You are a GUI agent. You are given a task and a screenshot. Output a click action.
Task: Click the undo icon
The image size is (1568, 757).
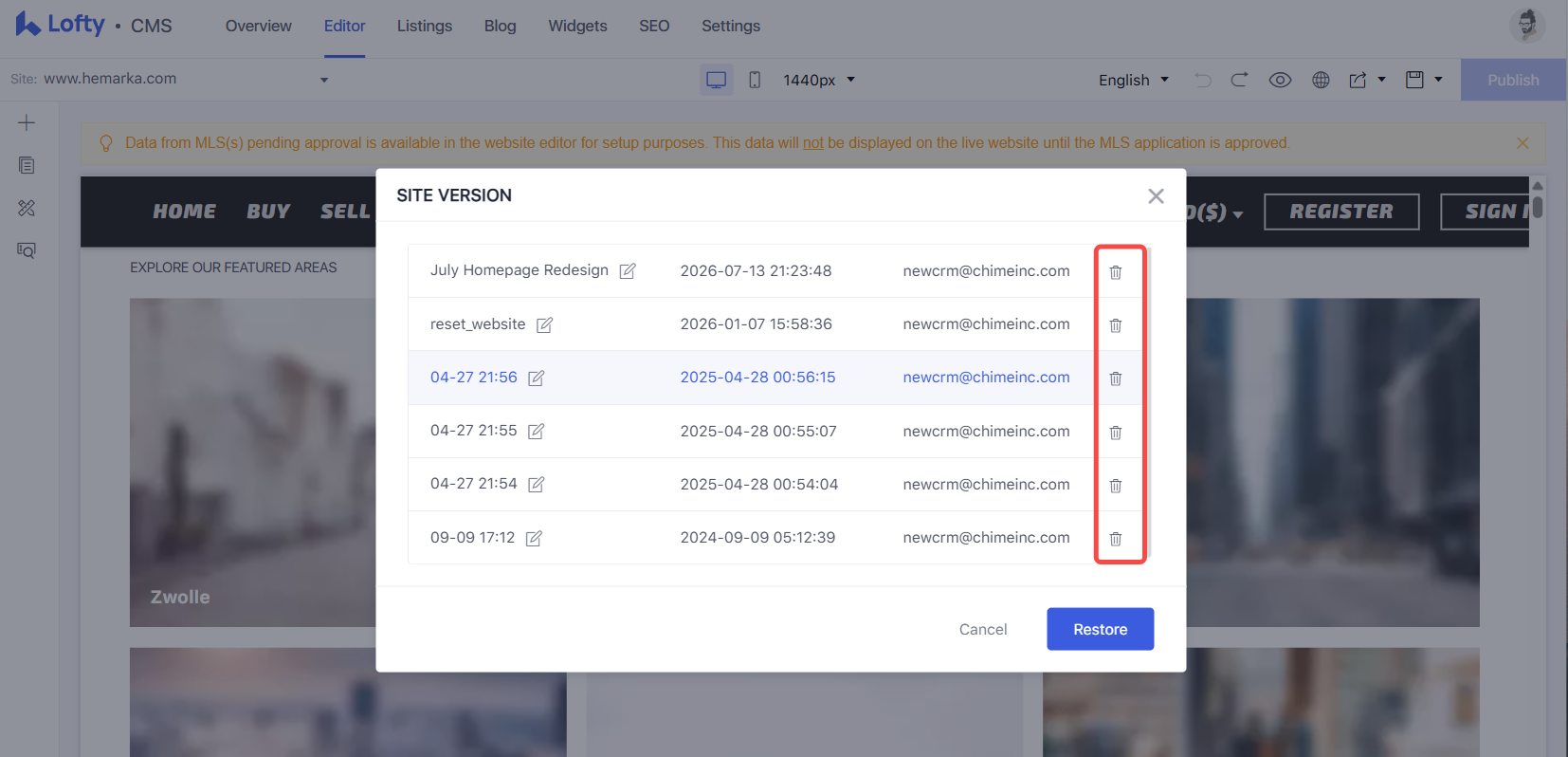[1203, 80]
